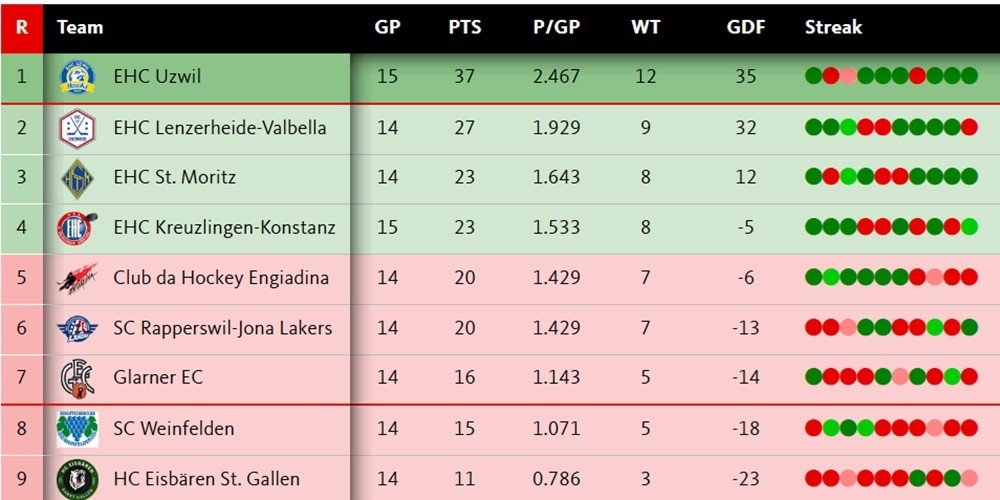The width and height of the screenshot is (1000, 500).
Task: Click the WT column header
Action: [x=646, y=27]
